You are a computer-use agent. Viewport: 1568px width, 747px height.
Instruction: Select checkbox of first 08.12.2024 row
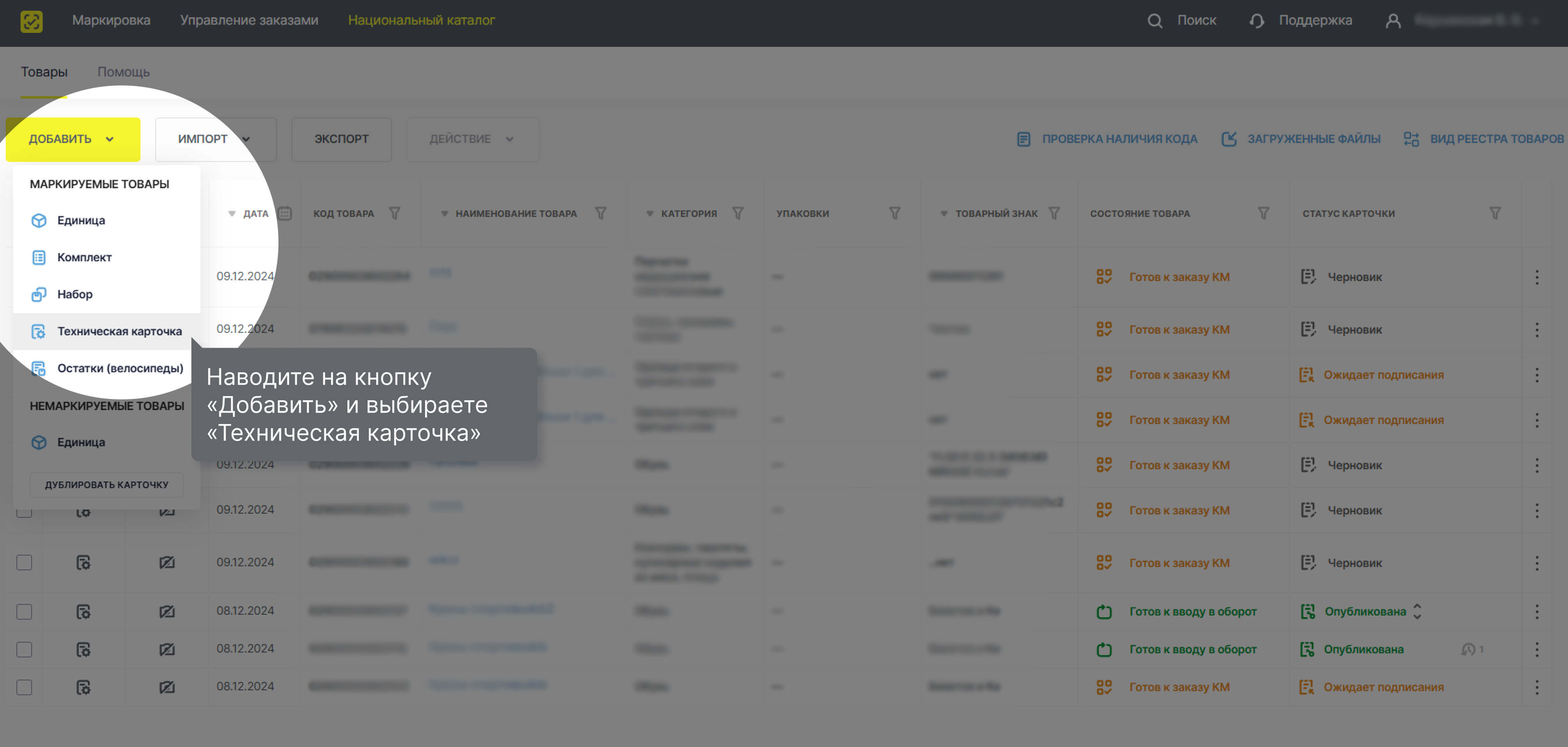point(24,611)
